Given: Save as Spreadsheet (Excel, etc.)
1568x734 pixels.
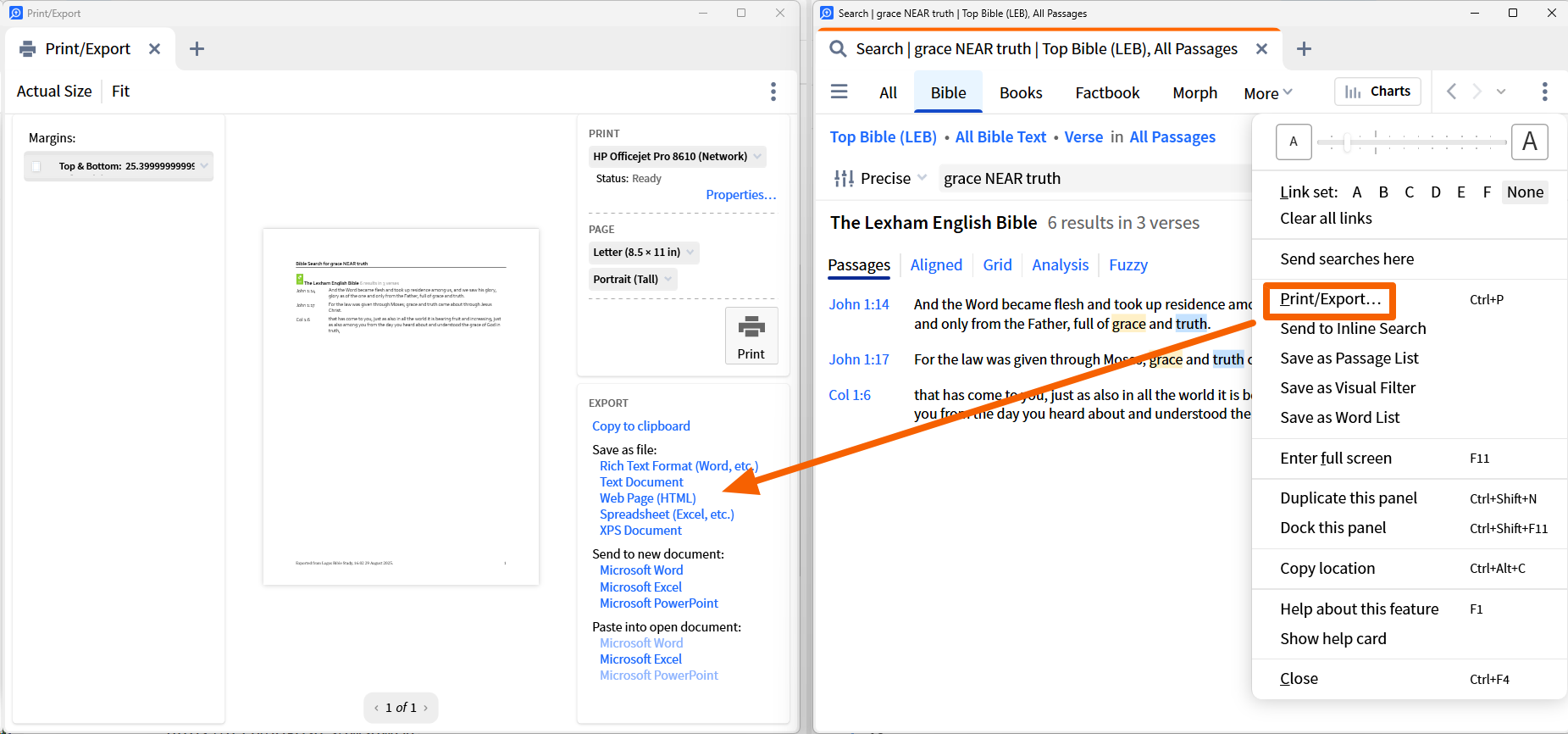Looking at the screenshot, I should (x=667, y=514).
